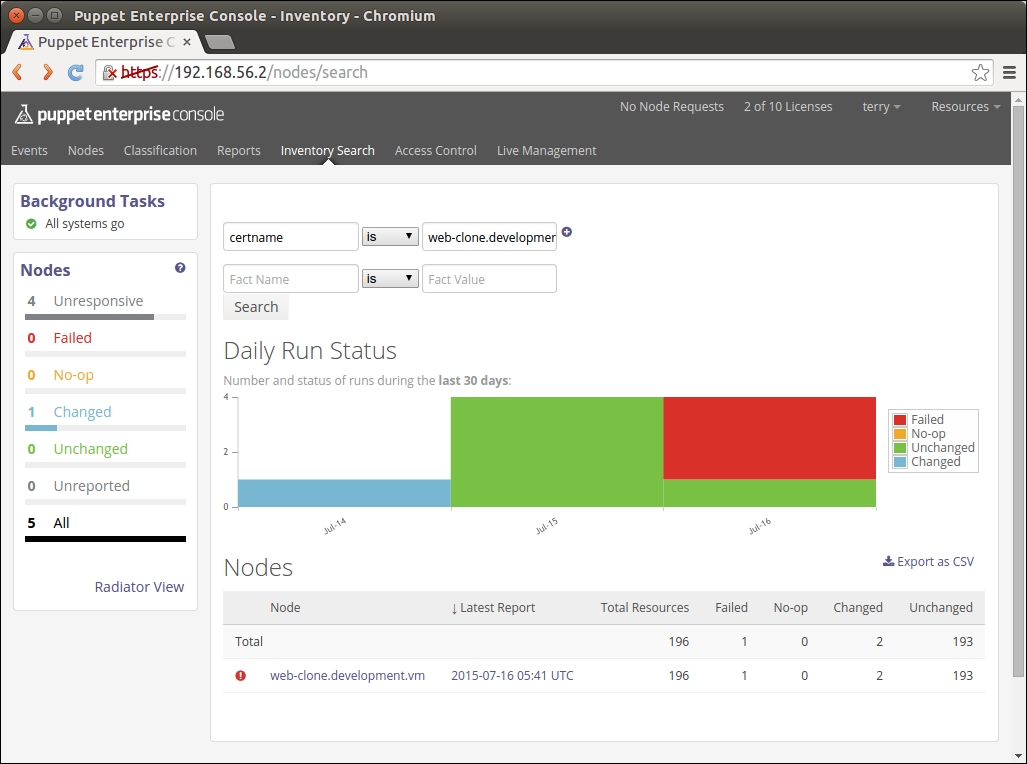Click the plus icon to add a search fact

567,232
